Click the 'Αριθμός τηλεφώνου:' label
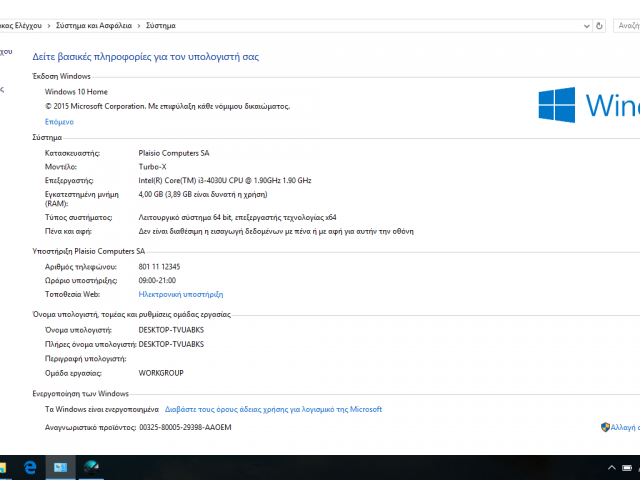The height and width of the screenshot is (480, 640). click(81, 267)
